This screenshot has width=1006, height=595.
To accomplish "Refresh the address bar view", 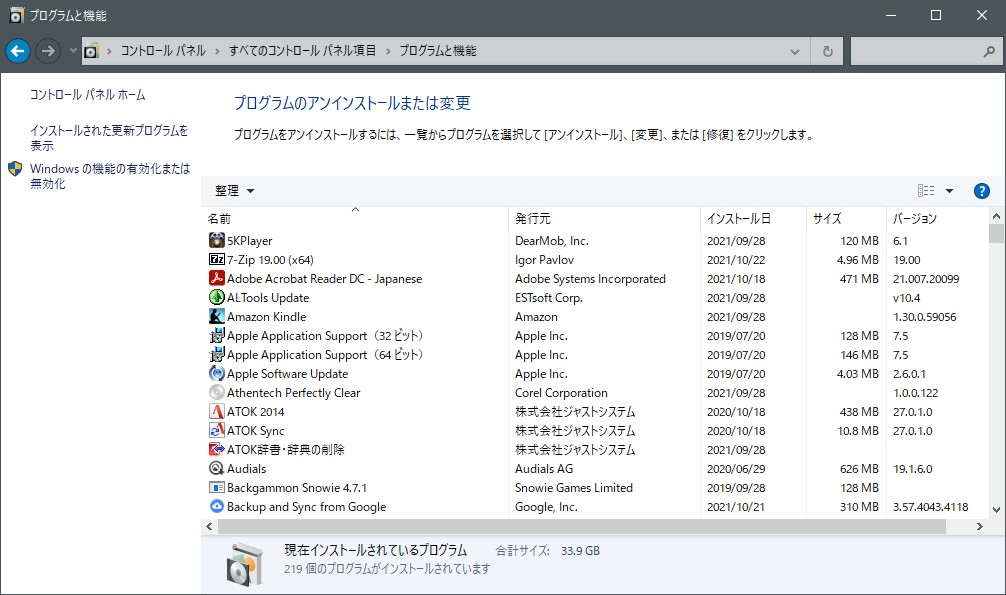I will point(828,51).
